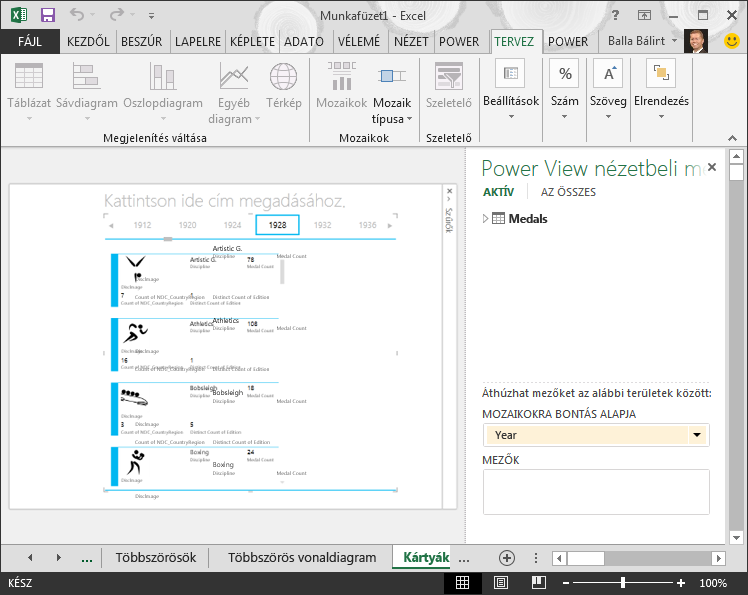Open Beállítások card style options
The height and width of the screenshot is (595, 748).
[x=511, y=90]
